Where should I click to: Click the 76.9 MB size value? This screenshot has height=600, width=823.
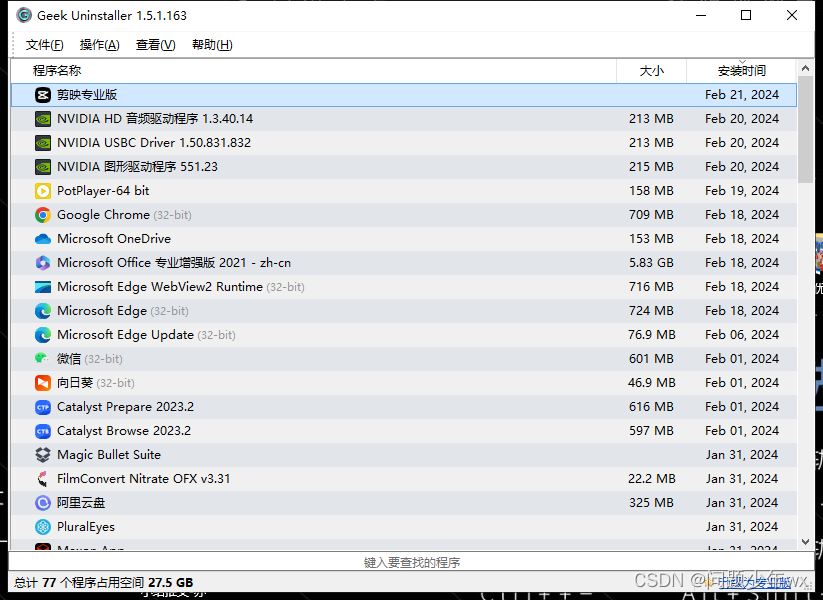[x=651, y=335]
